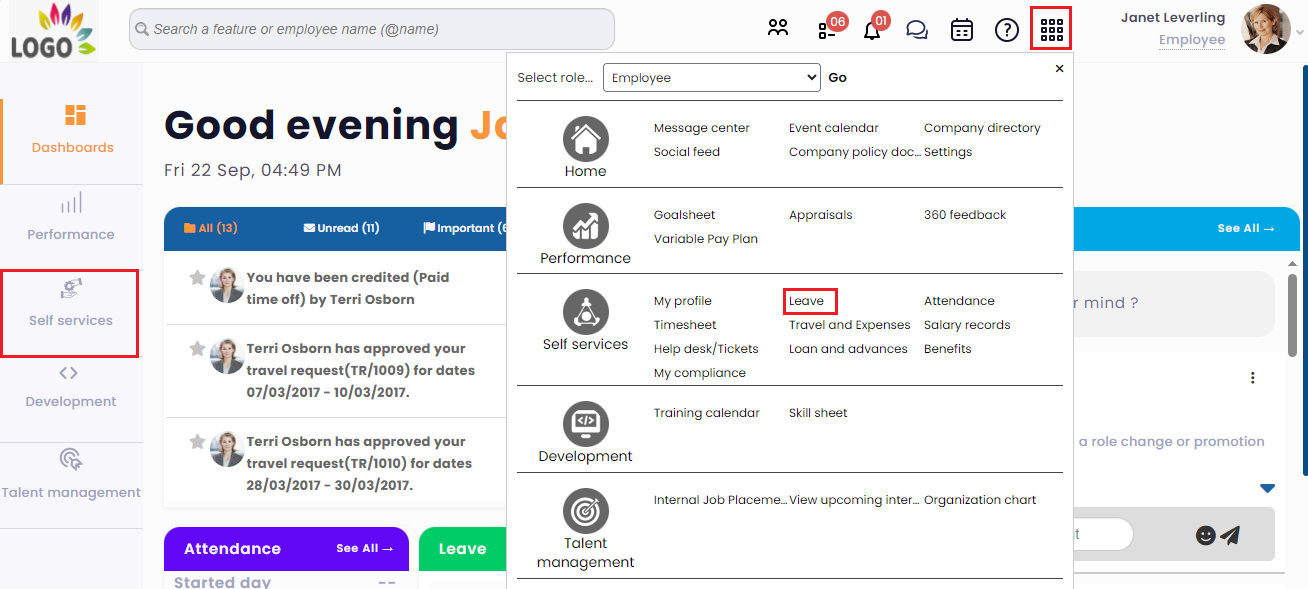Open the chat messages icon
The width and height of the screenshot is (1308, 589).
[x=917, y=30]
